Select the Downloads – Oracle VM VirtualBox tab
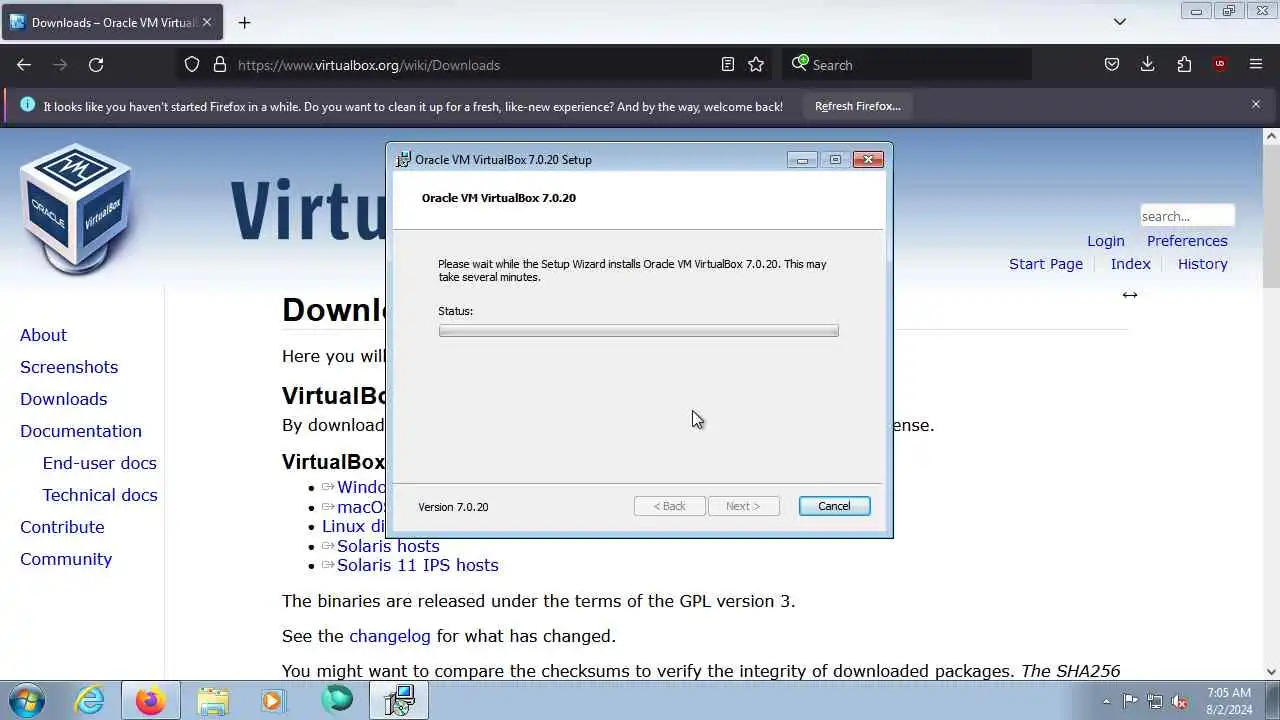This screenshot has height=720, width=1280. click(x=114, y=22)
